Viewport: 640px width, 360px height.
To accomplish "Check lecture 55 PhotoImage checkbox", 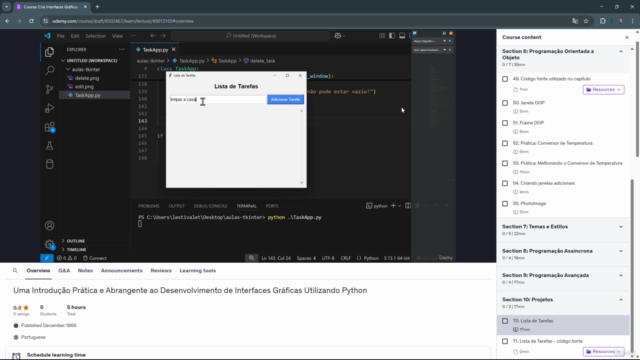I will (x=505, y=203).
